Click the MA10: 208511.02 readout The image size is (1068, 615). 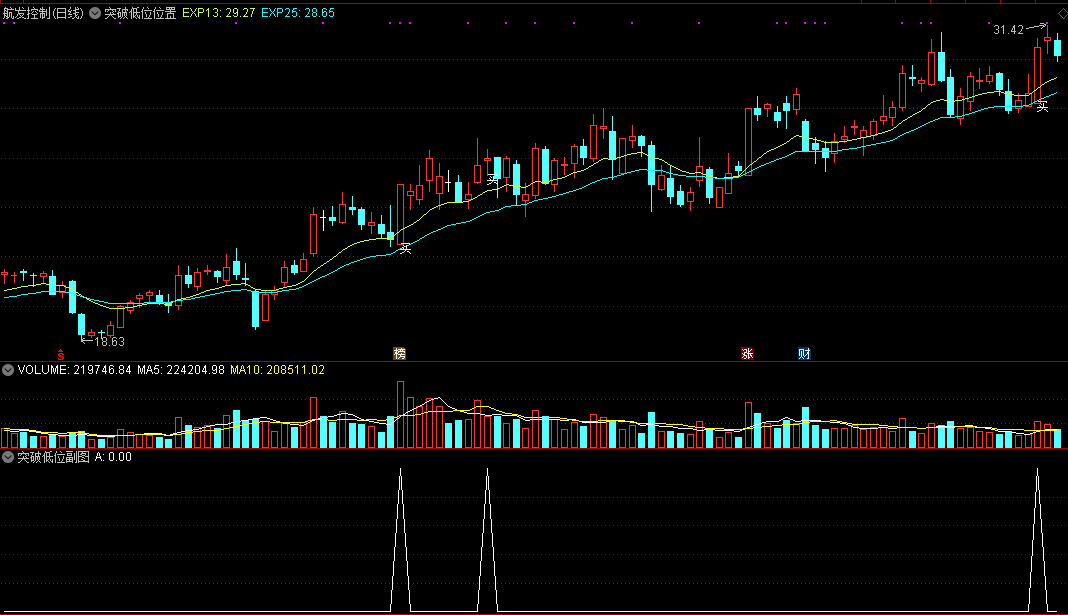click(277, 370)
